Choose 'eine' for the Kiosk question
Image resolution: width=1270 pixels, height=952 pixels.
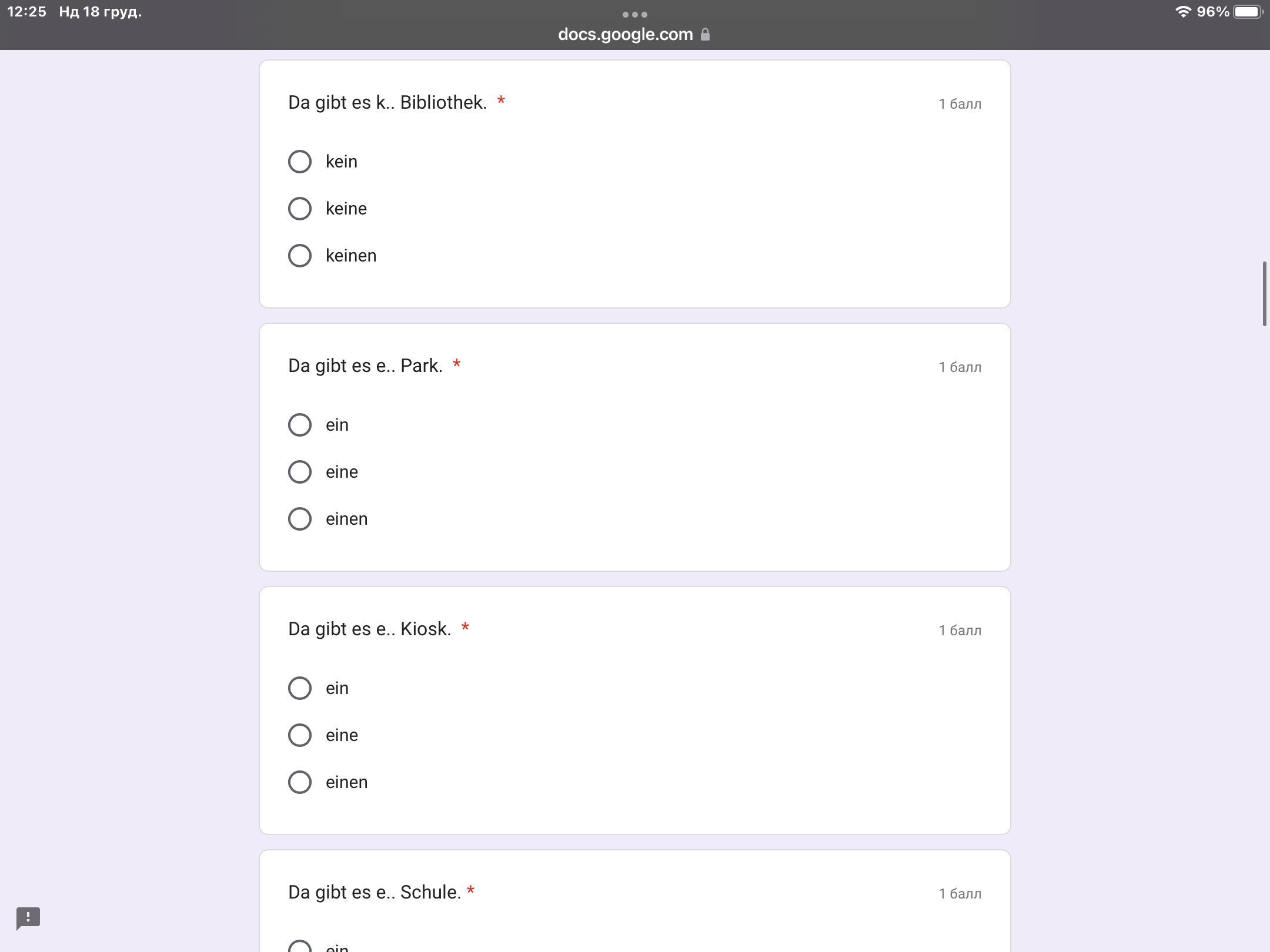(300, 735)
